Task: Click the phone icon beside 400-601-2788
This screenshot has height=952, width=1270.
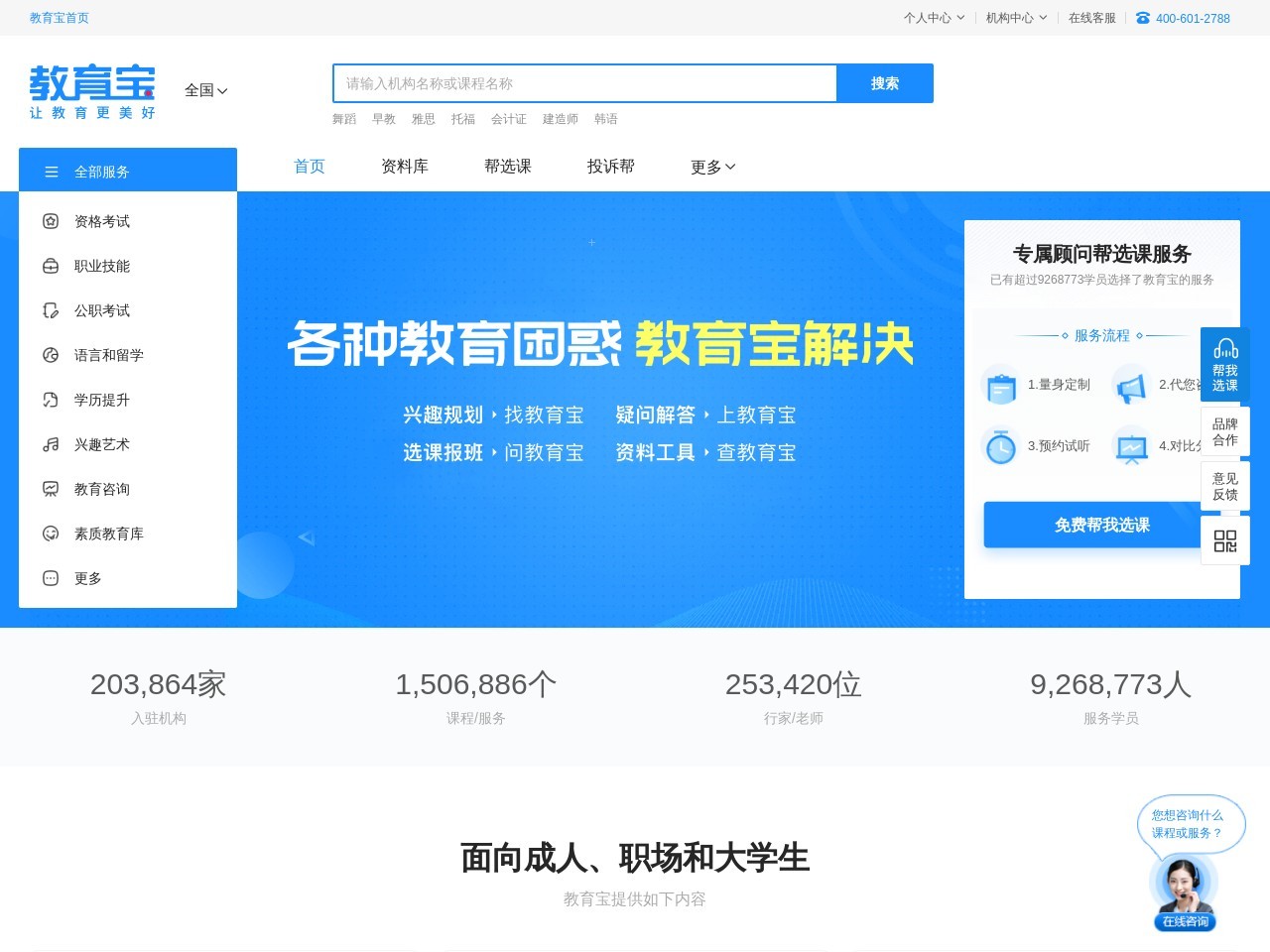Action: pyautogui.click(x=1144, y=18)
